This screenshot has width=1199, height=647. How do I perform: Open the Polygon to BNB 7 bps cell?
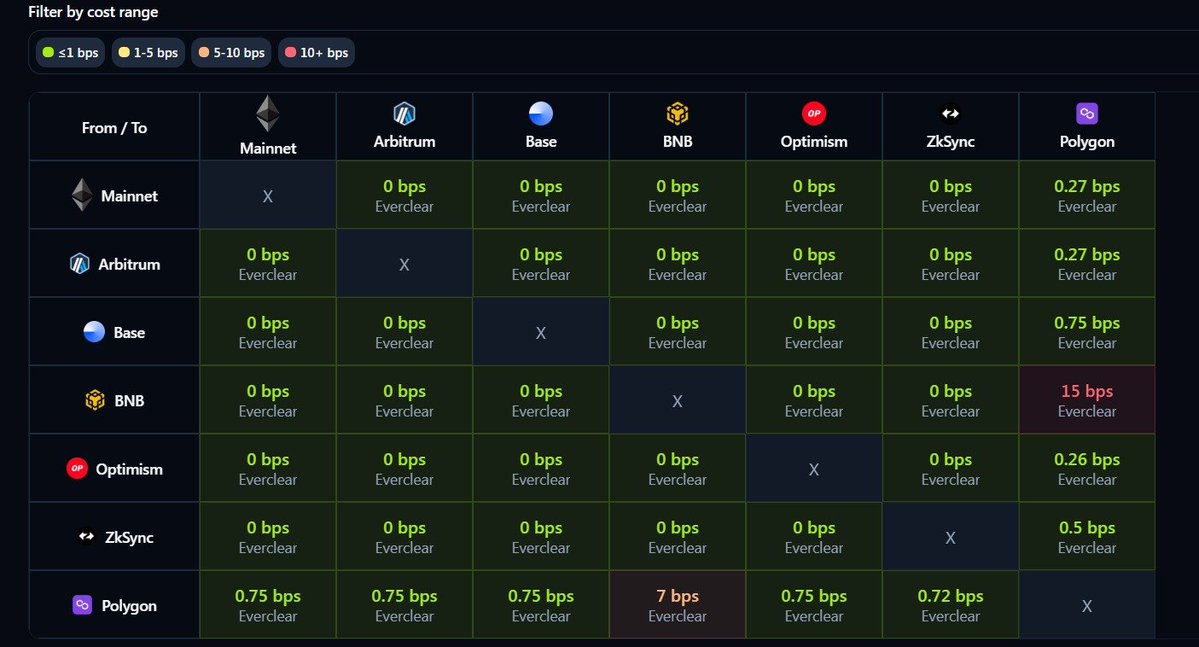click(x=677, y=604)
